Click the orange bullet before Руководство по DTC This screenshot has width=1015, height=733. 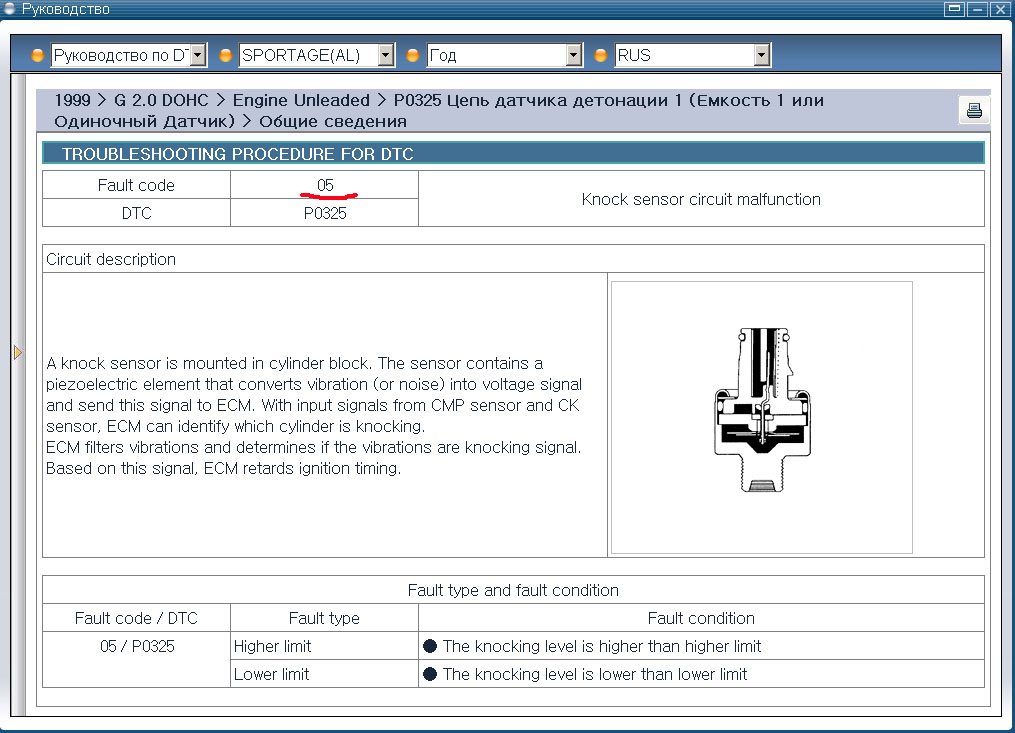point(38,56)
